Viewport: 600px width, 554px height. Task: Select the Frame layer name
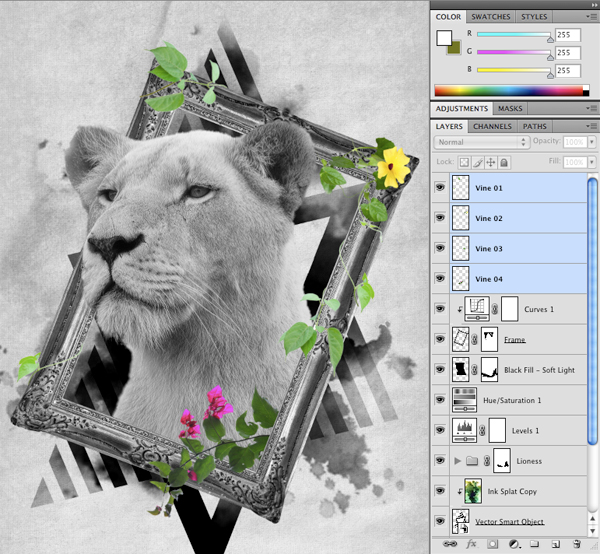click(x=514, y=340)
